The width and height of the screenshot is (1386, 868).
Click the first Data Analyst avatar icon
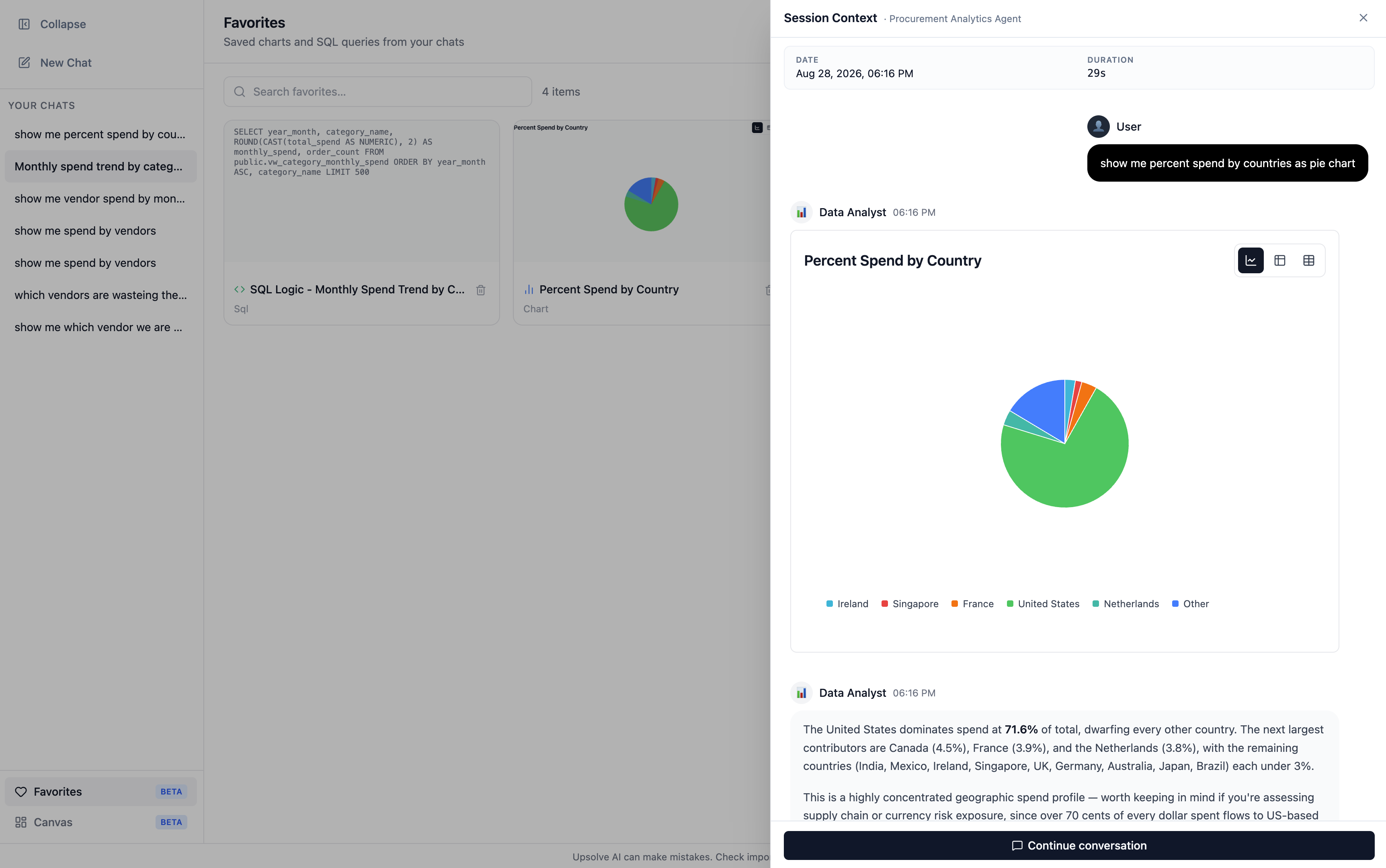(x=801, y=213)
